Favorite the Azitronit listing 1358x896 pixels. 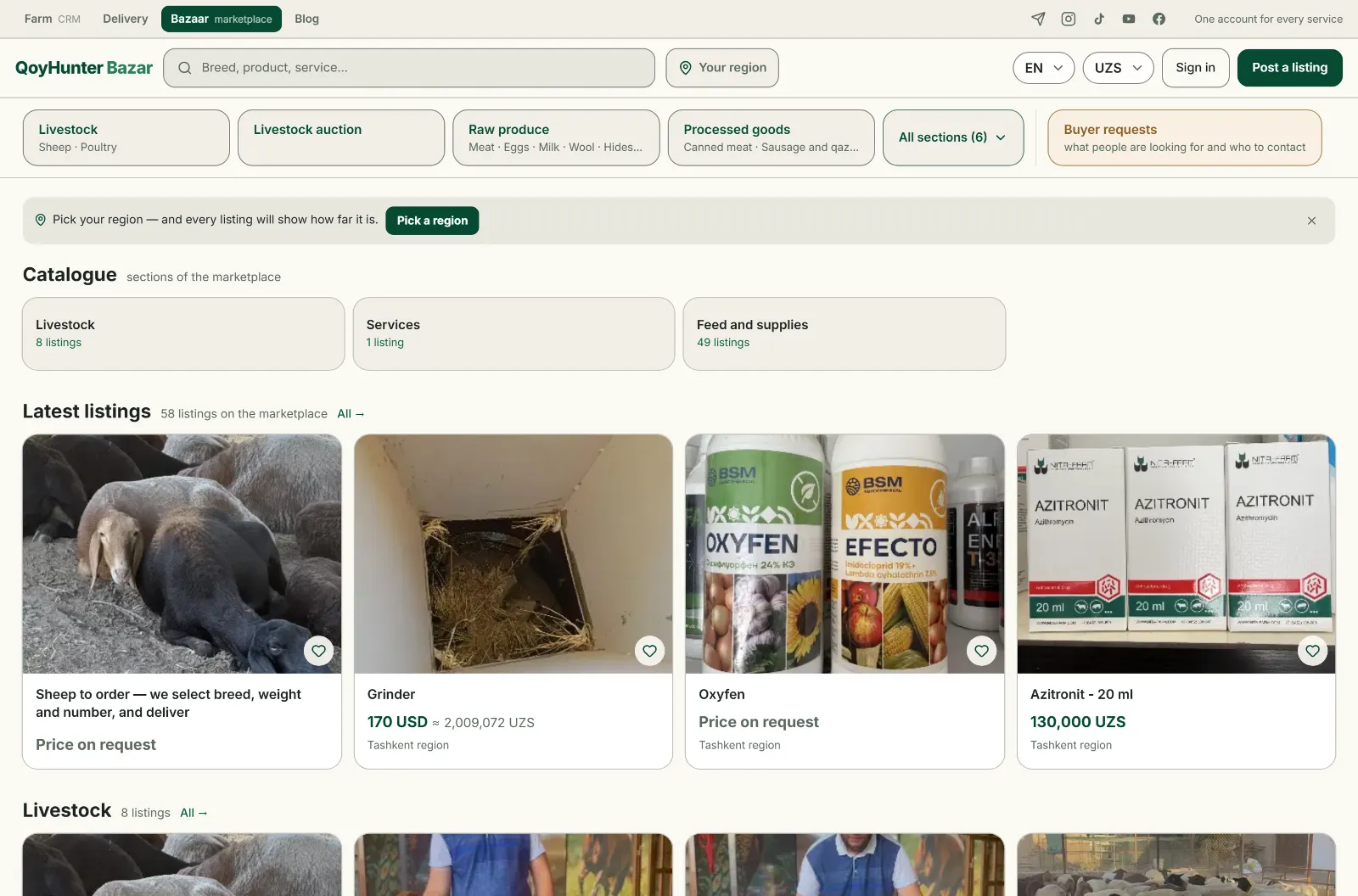tap(1312, 651)
